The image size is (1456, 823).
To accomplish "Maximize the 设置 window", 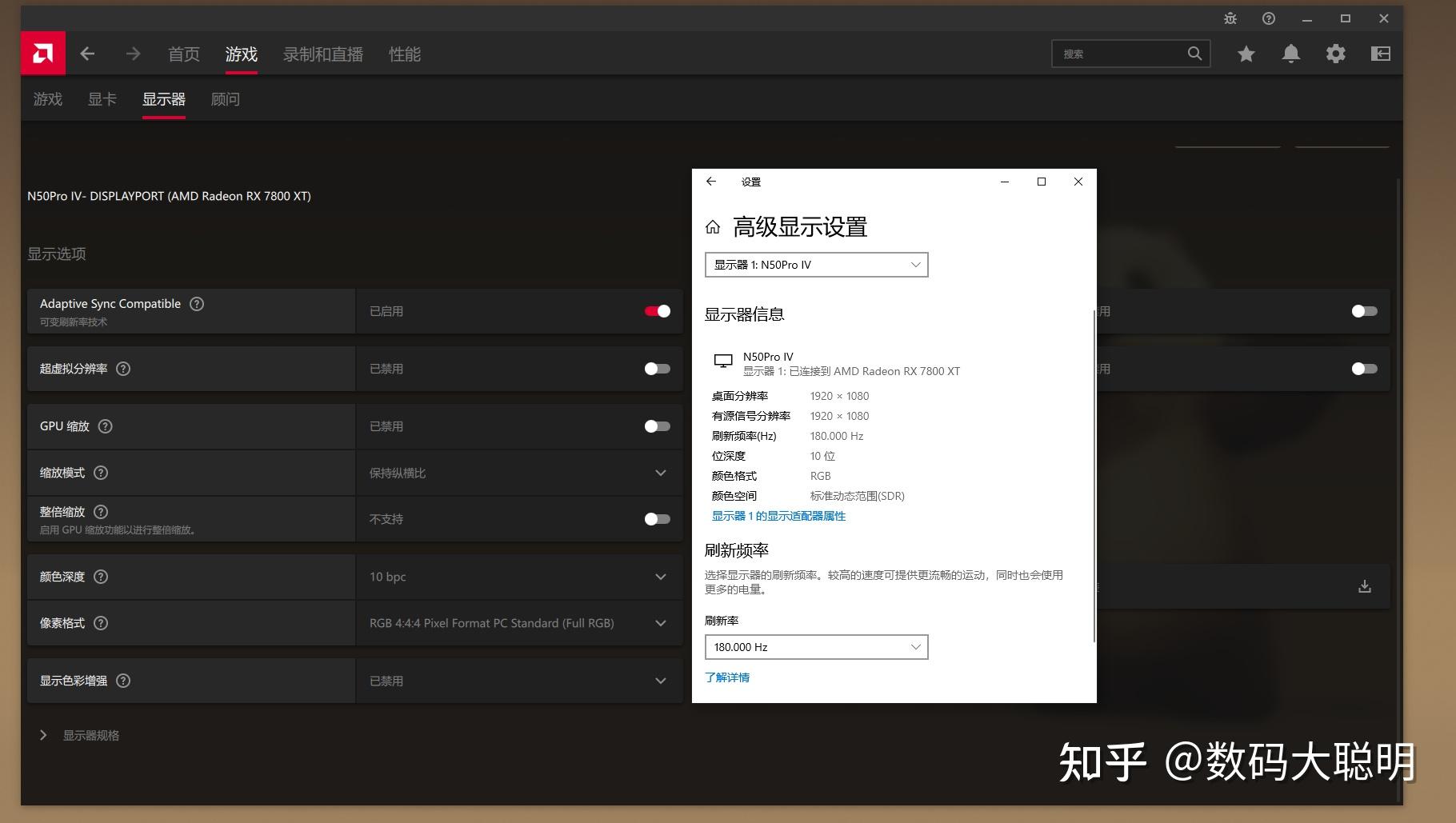I will click(1042, 182).
